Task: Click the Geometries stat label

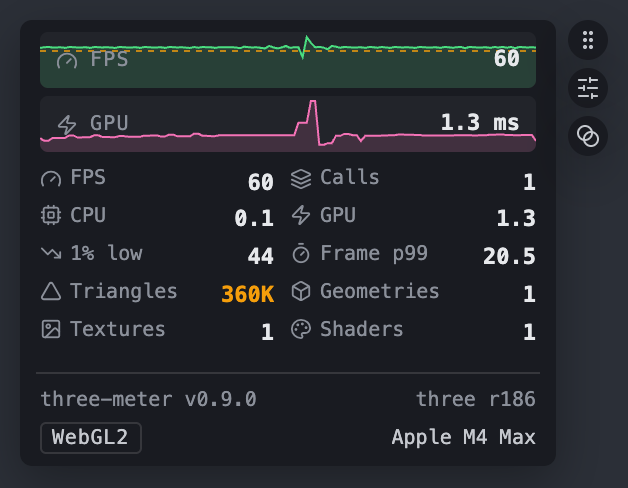Action: [x=379, y=291]
